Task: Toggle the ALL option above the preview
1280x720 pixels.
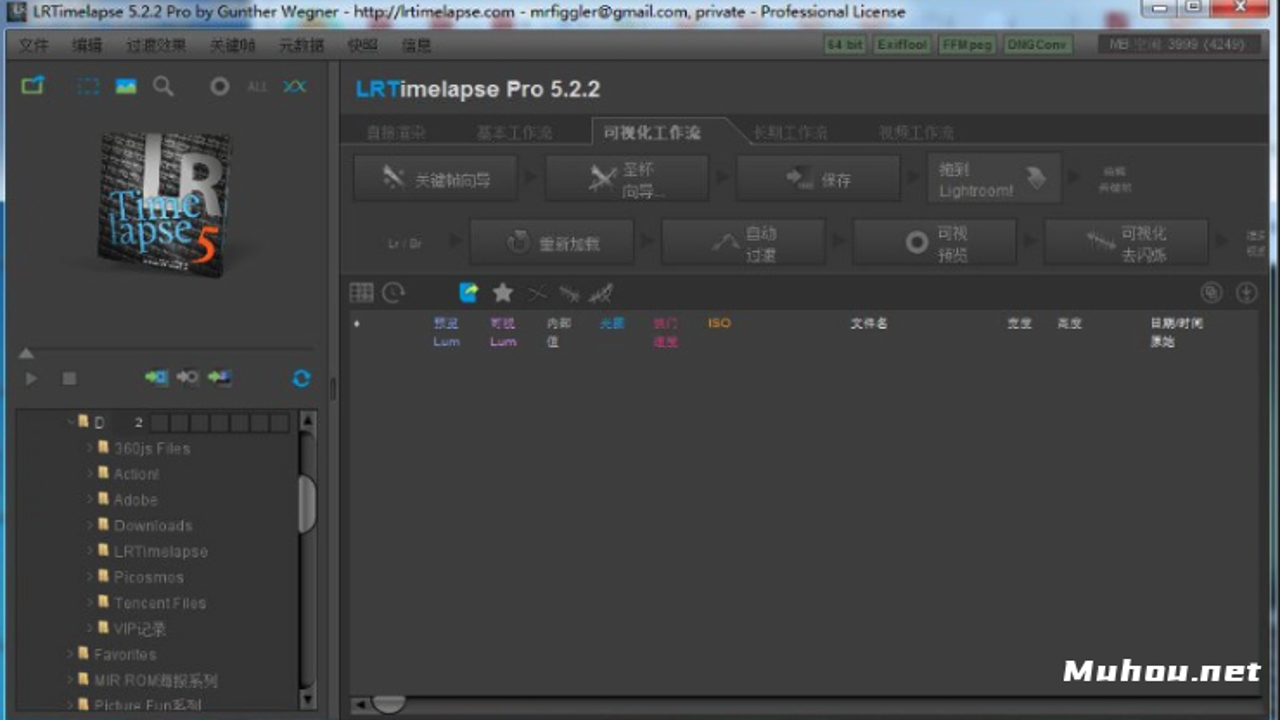Action: [257, 87]
